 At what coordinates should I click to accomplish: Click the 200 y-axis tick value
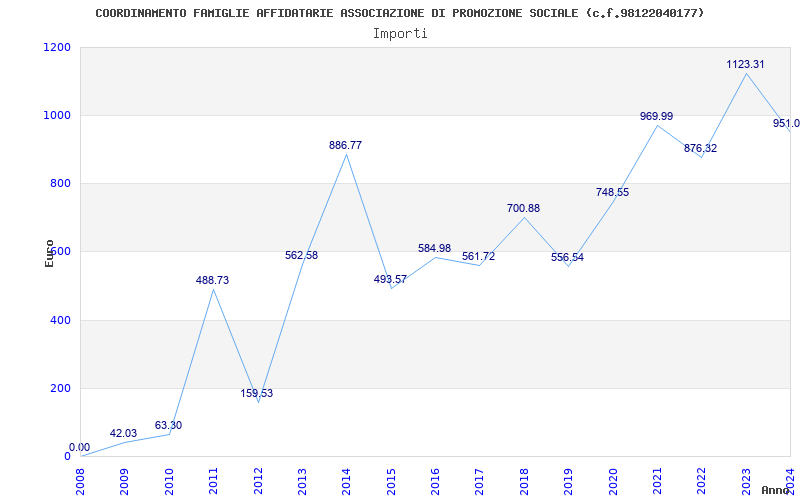[x=60, y=388]
